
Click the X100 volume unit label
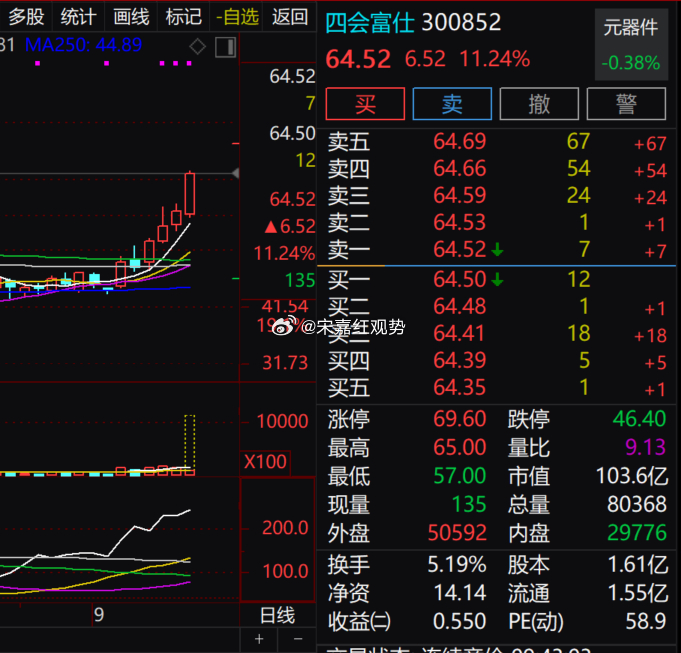coord(265,462)
